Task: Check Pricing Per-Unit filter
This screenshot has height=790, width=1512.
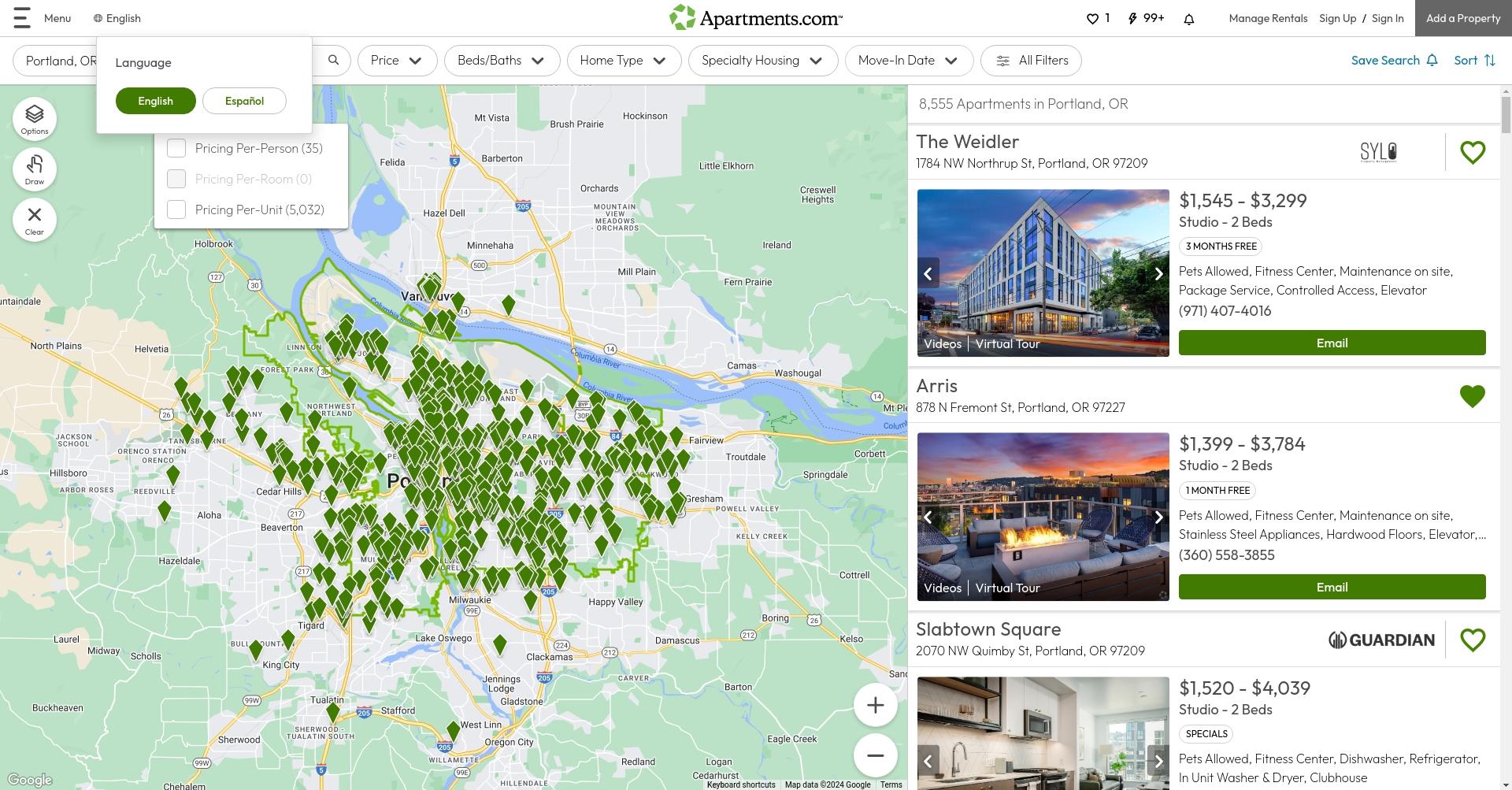Action: coord(176,210)
